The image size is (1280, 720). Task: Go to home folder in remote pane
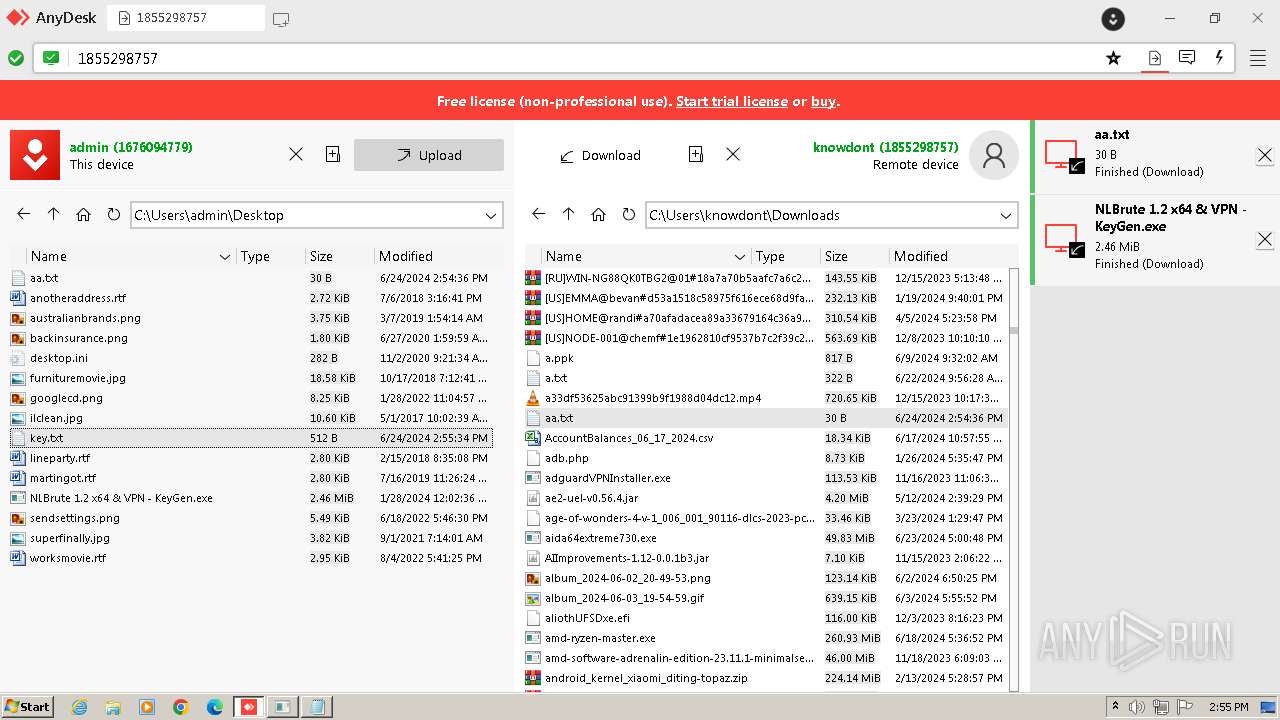(598, 214)
